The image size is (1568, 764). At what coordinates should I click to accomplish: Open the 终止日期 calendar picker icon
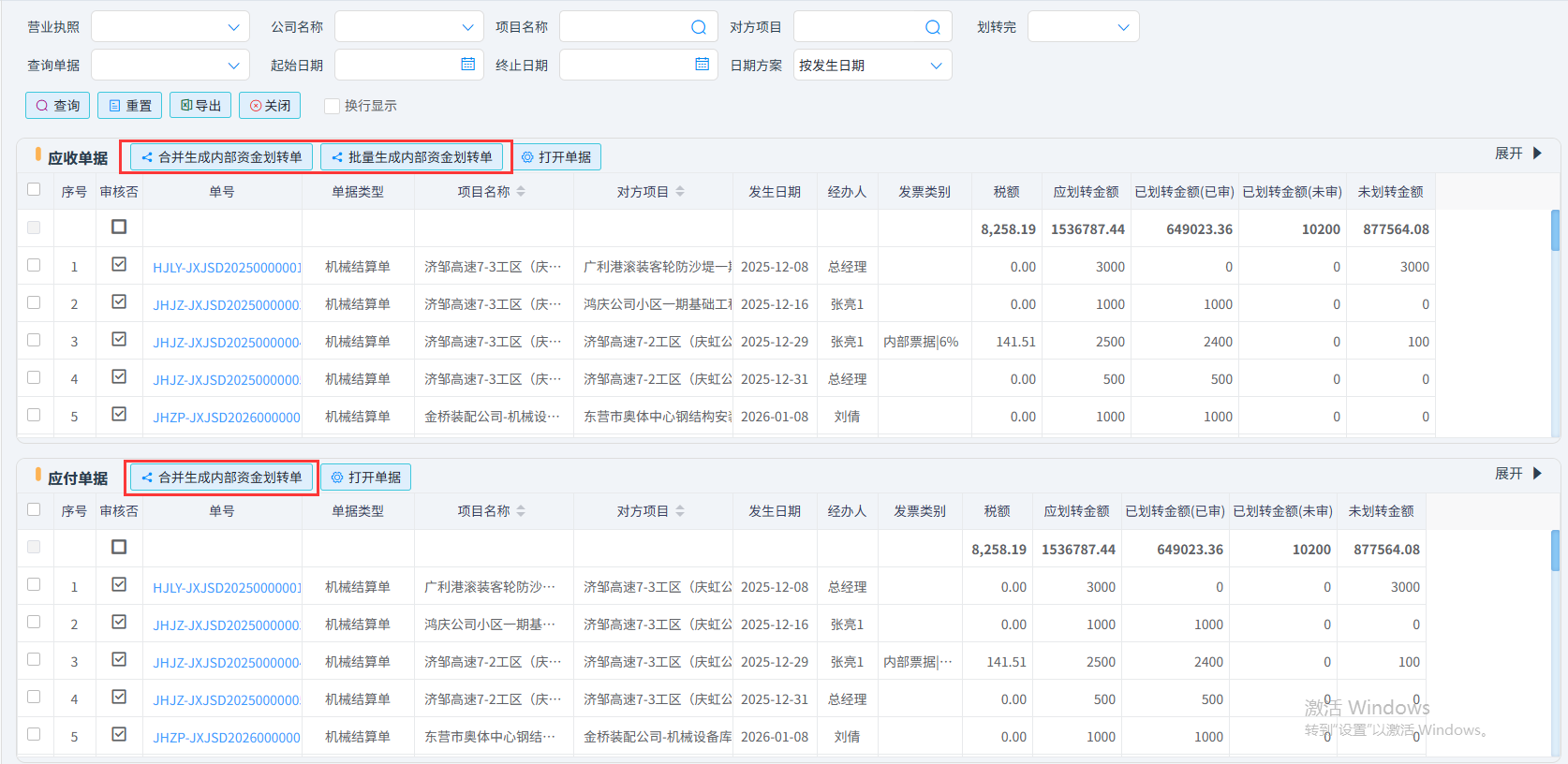703,65
